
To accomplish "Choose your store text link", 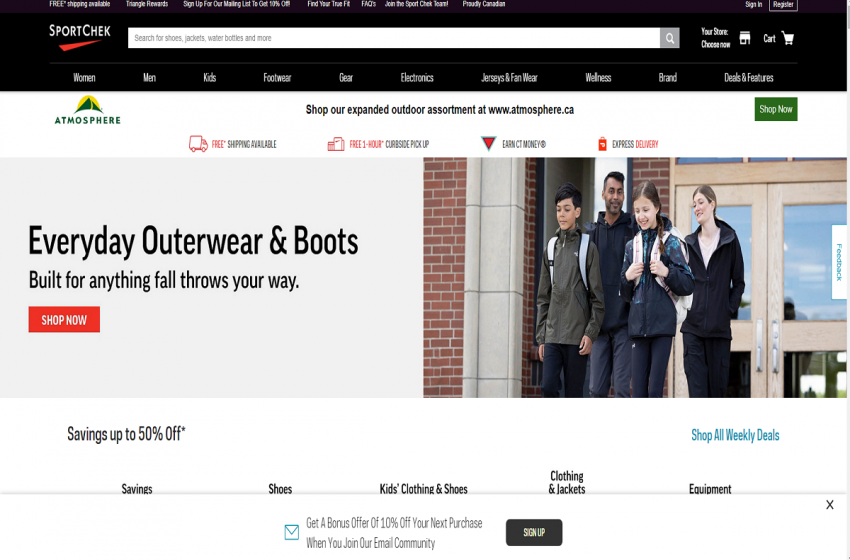I will click(x=716, y=38).
